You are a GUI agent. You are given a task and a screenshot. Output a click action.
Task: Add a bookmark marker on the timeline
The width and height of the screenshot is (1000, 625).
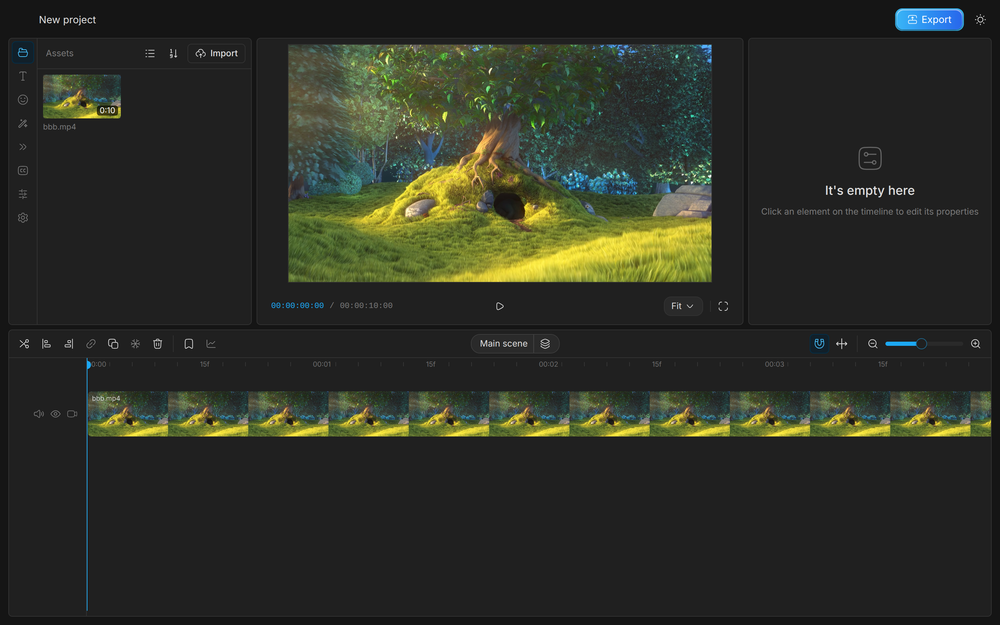pos(189,344)
